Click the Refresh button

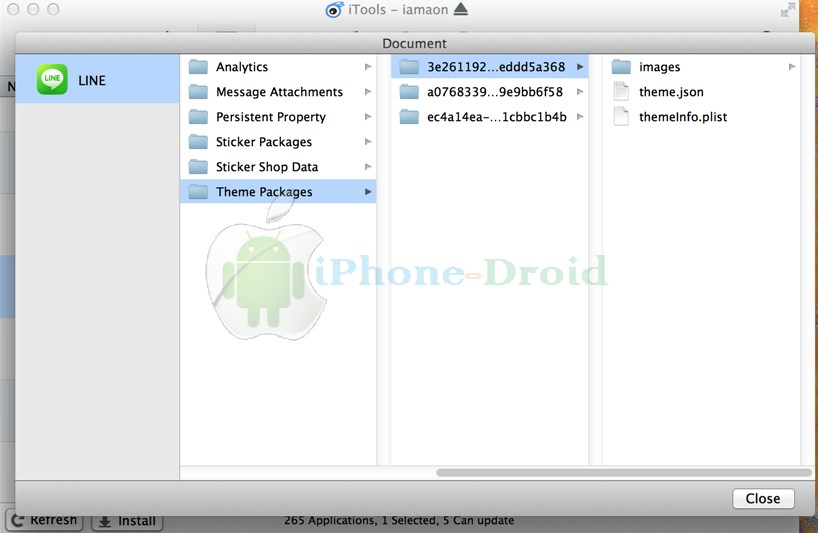pyautogui.click(x=44, y=521)
